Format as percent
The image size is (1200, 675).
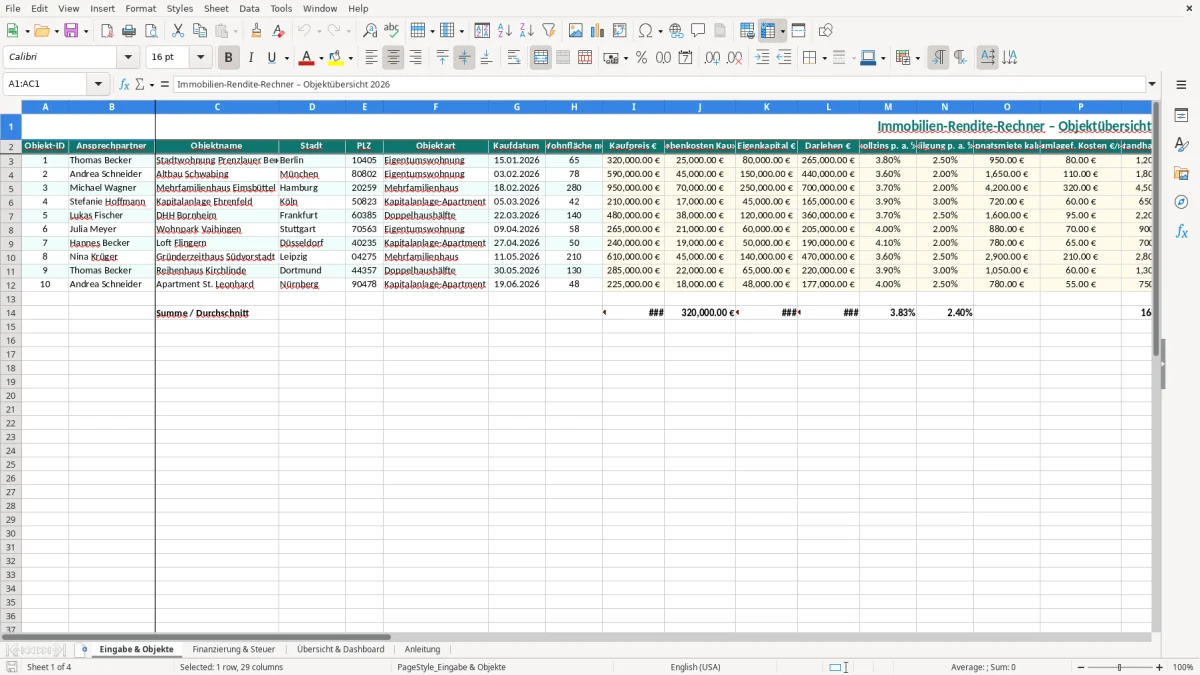pyautogui.click(x=641, y=58)
